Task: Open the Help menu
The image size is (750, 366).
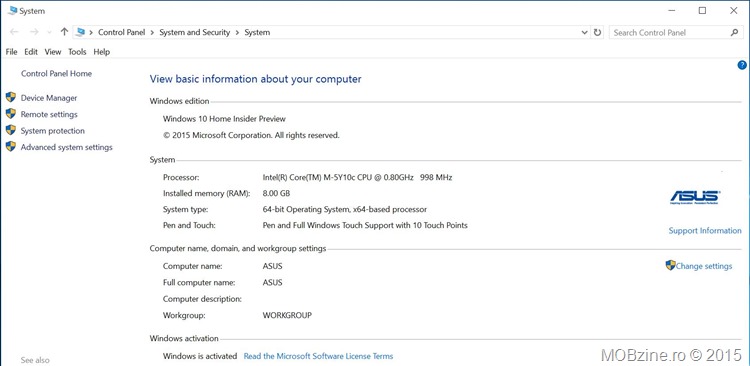Action: click(x=101, y=52)
